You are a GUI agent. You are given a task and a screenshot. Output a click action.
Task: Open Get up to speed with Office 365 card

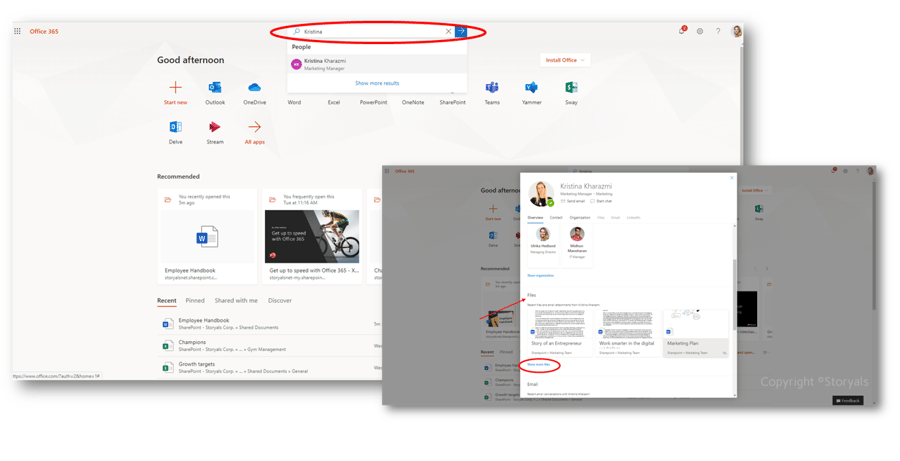tap(312, 237)
